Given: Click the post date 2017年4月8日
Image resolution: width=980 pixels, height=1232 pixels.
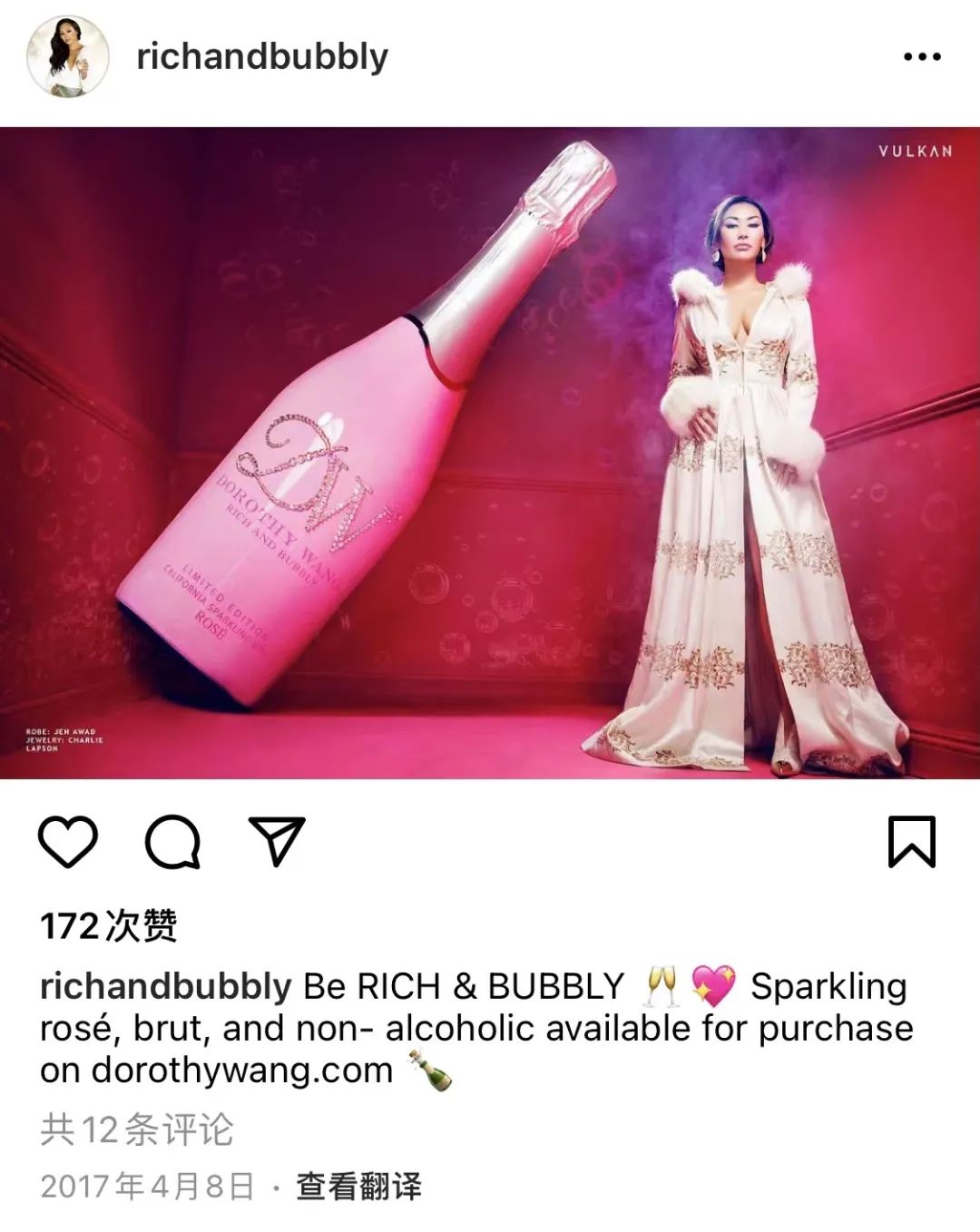Looking at the screenshot, I should 148,1186.
